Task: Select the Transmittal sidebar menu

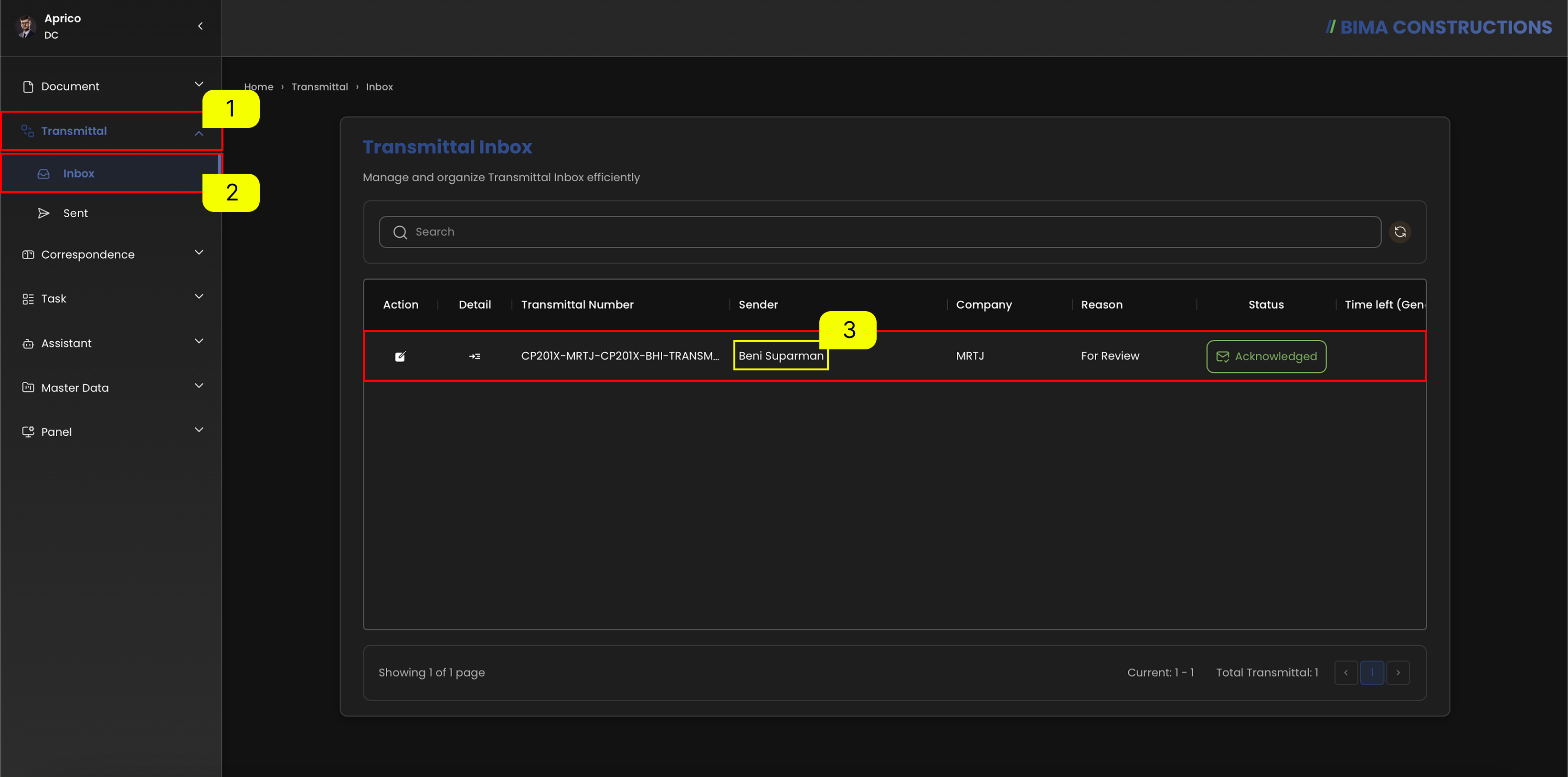Action: [x=111, y=131]
